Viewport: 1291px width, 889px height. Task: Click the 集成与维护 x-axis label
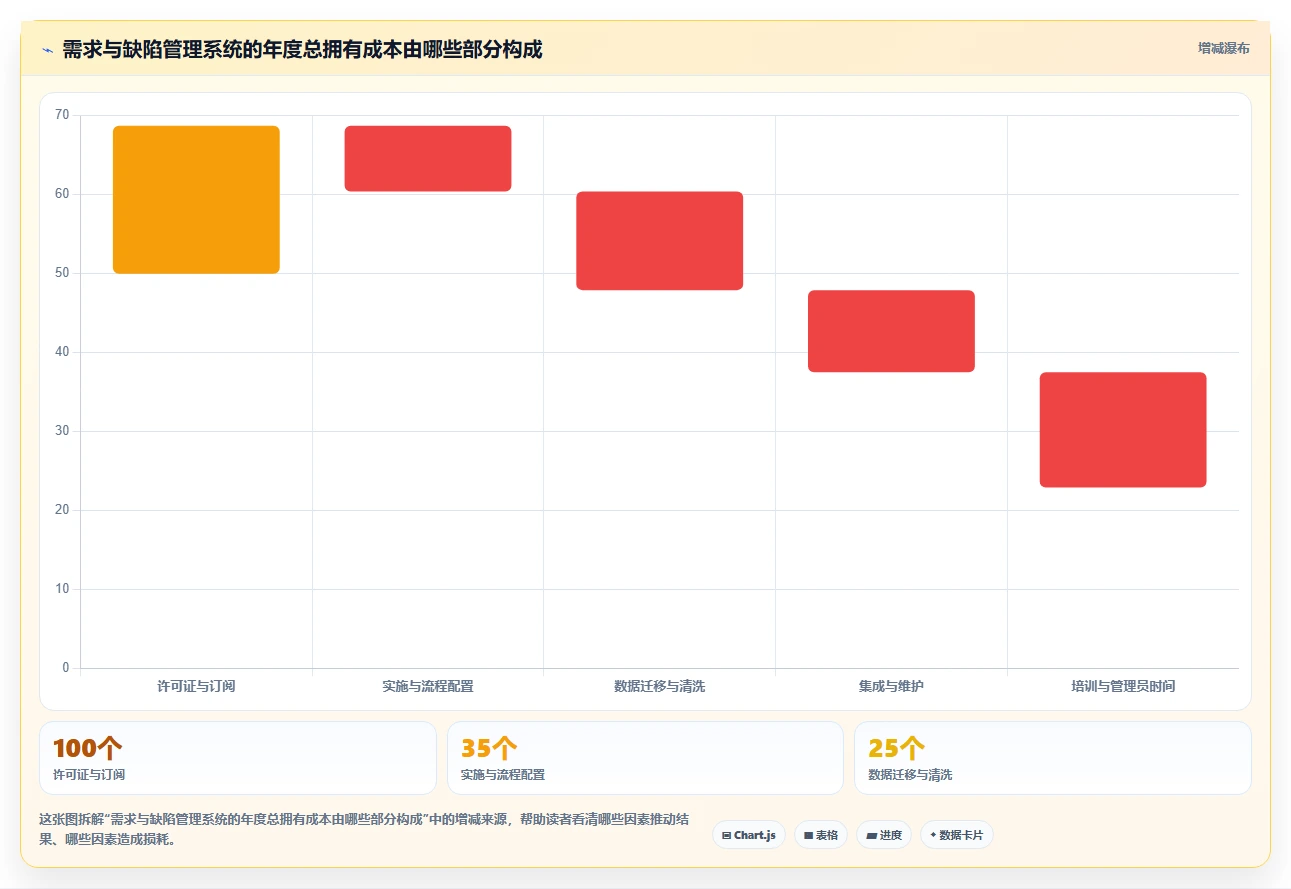click(x=891, y=687)
